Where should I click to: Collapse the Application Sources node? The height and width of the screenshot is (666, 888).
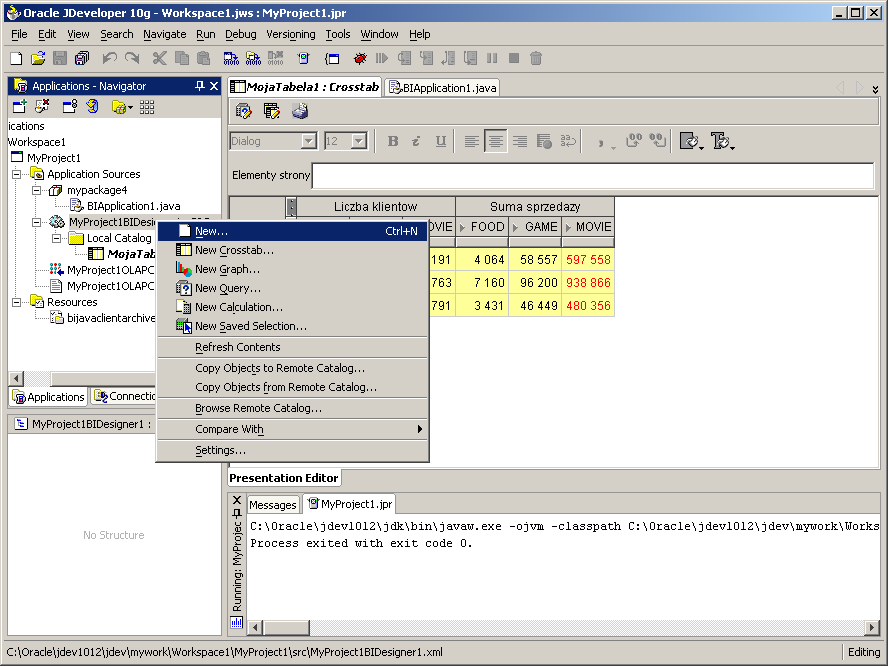16,174
